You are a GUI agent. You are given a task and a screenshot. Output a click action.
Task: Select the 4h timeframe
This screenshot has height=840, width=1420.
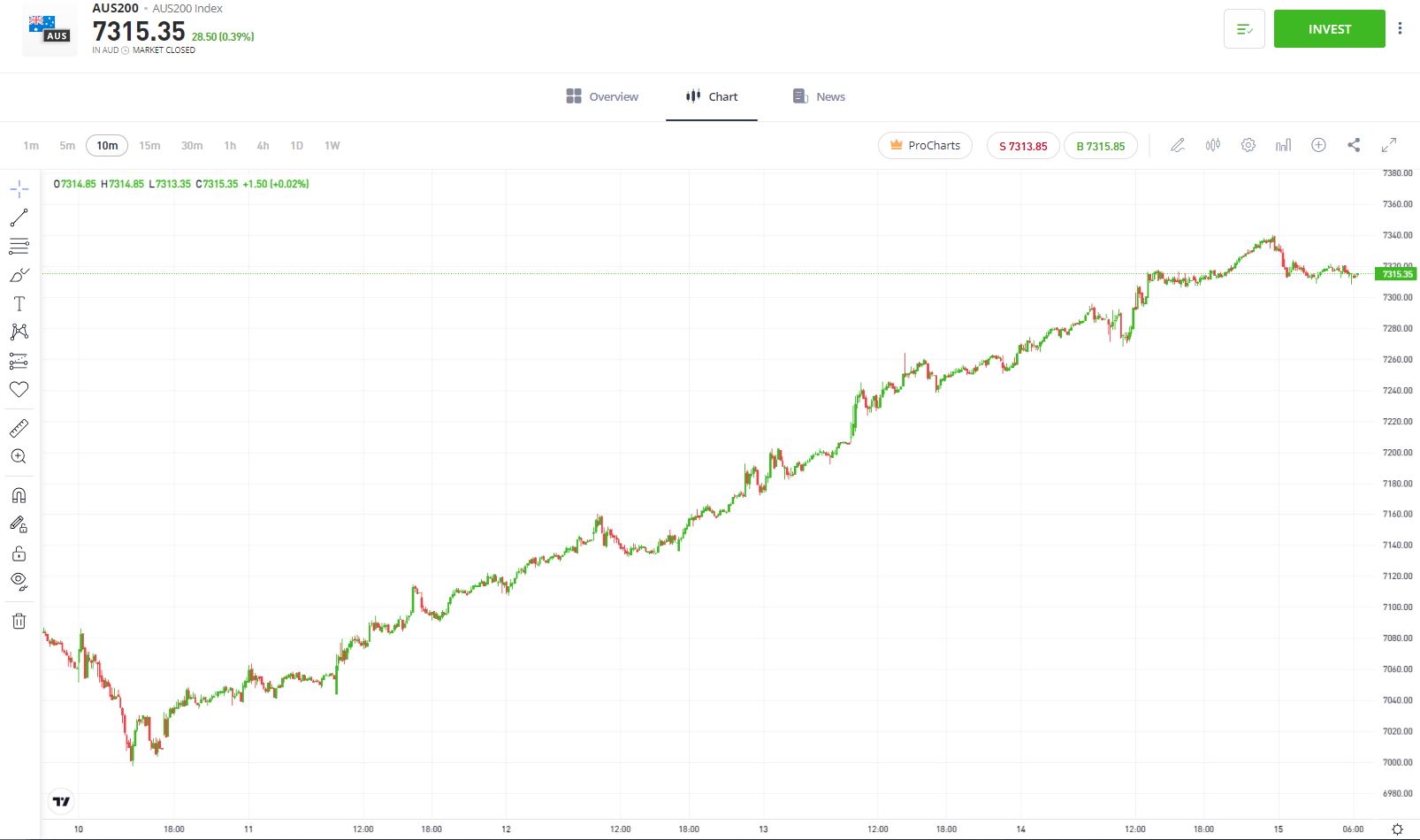pyautogui.click(x=263, y=146)
